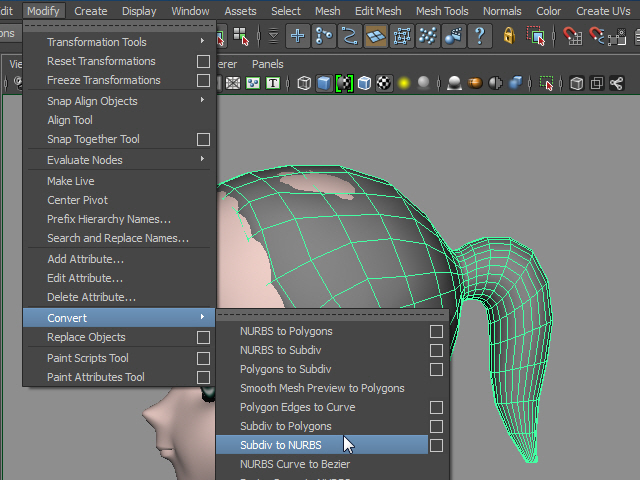Click the textured checker sphere icon
This screenshot has height=480, width=640.
coord(384,83)
